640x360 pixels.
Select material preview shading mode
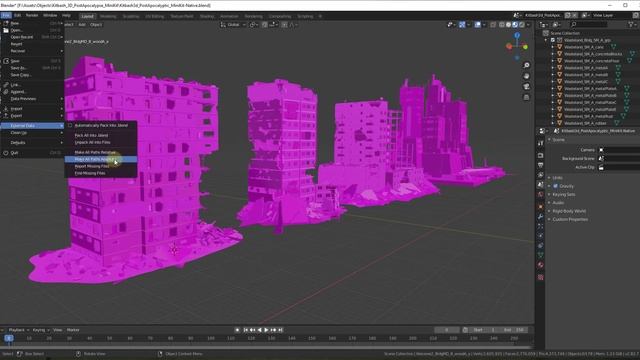[515, 25]
